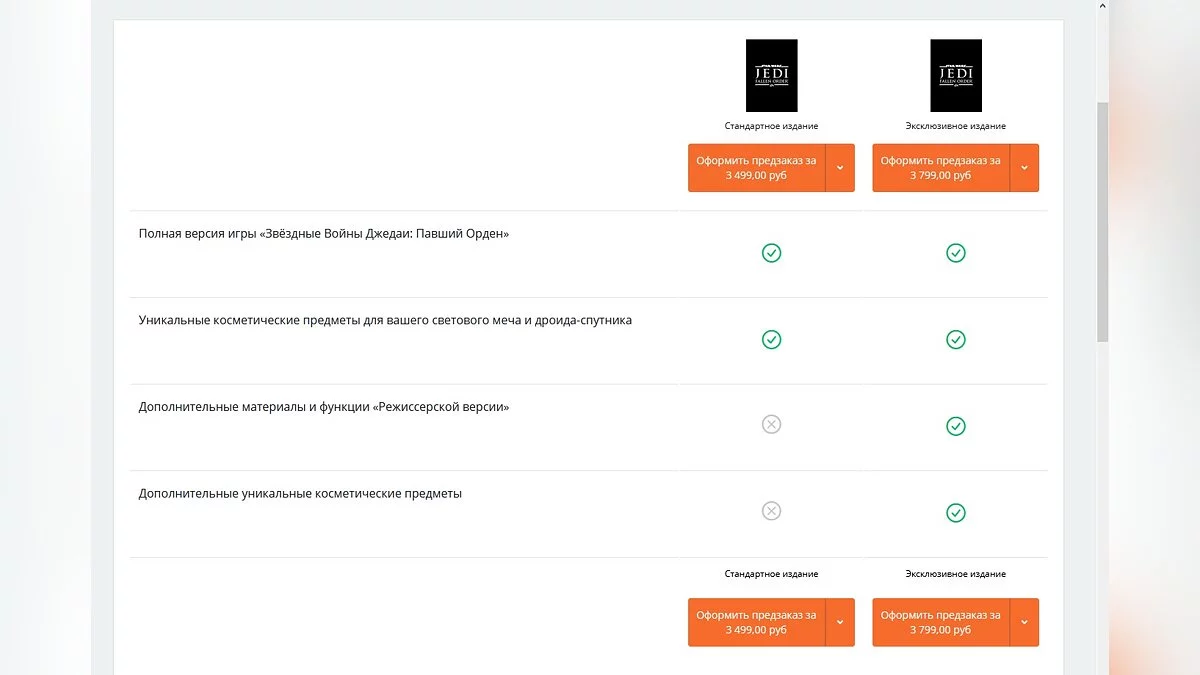
Task: Click Exclusive edition Jedi Fallen Order cover thumbnail
Action: coord(955,76)
